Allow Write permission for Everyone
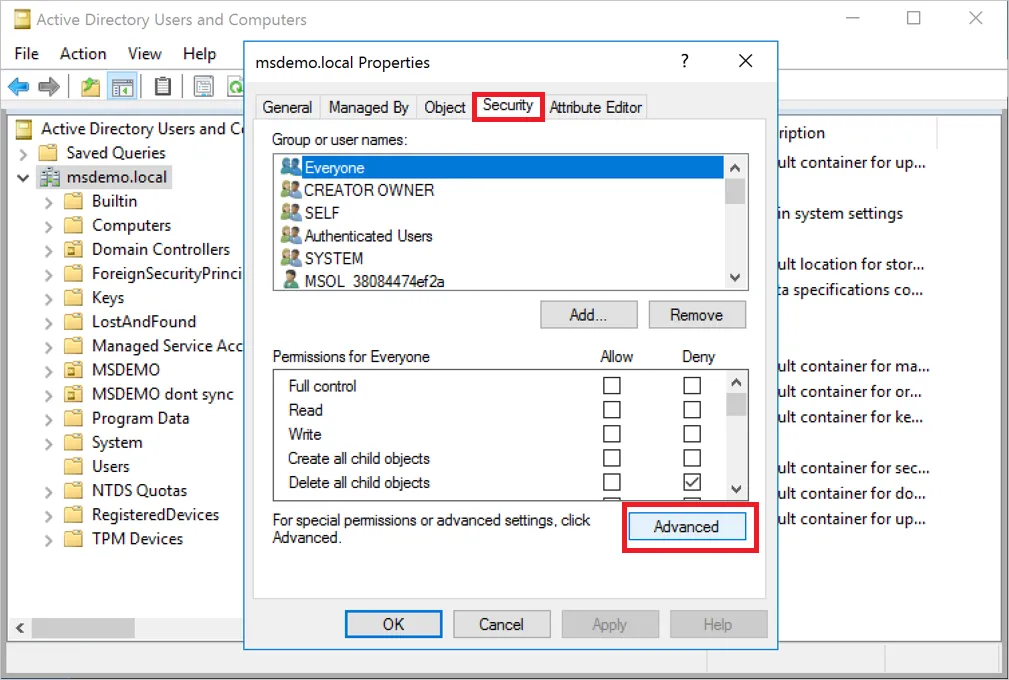 point(611,434)
